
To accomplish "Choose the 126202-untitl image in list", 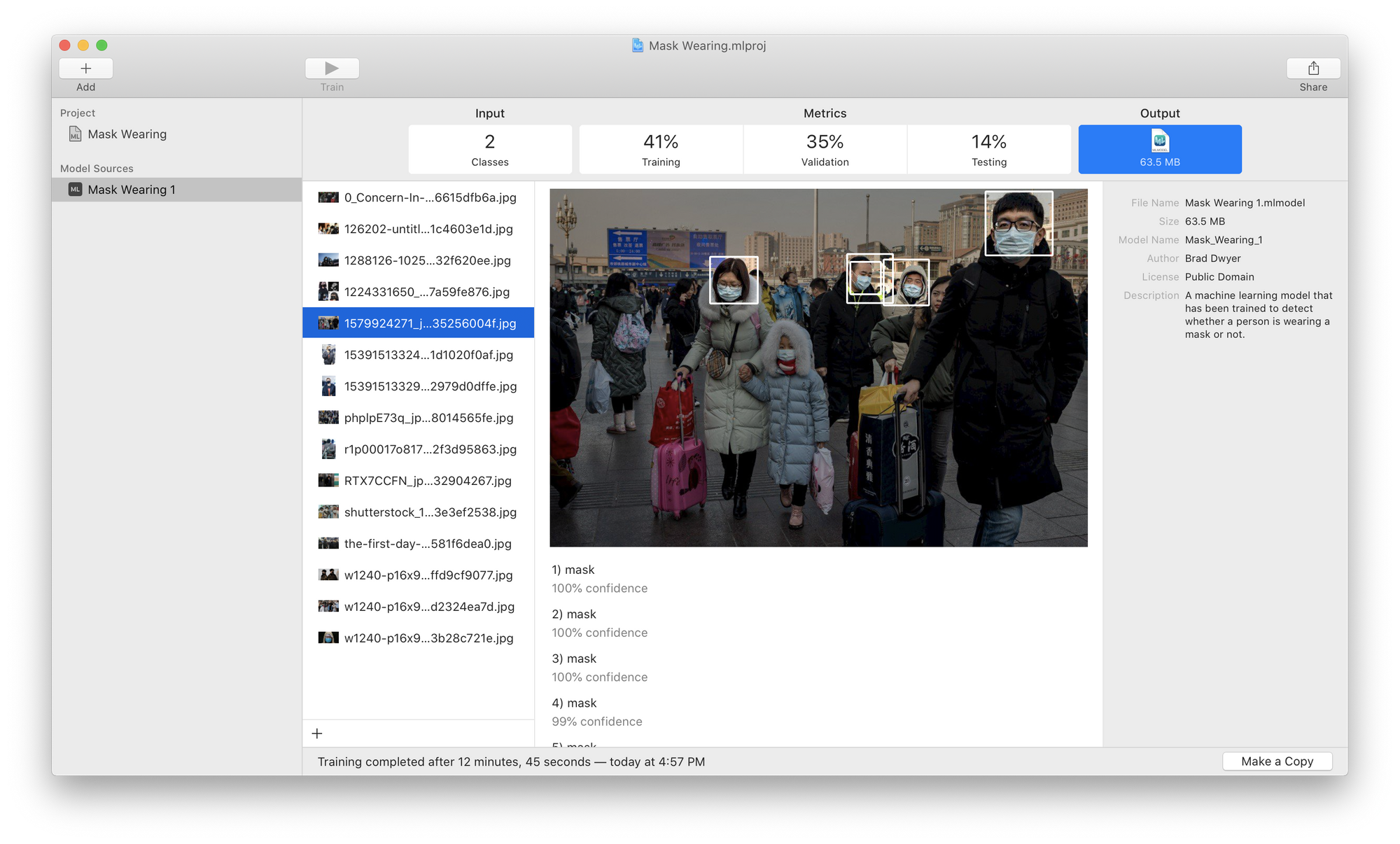I will (428, 229).
